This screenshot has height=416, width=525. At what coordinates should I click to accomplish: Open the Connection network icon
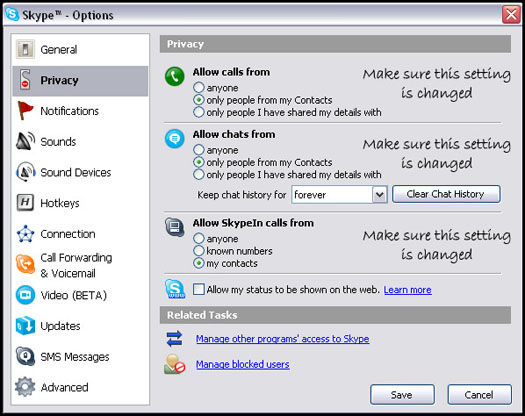pos(25,233)
